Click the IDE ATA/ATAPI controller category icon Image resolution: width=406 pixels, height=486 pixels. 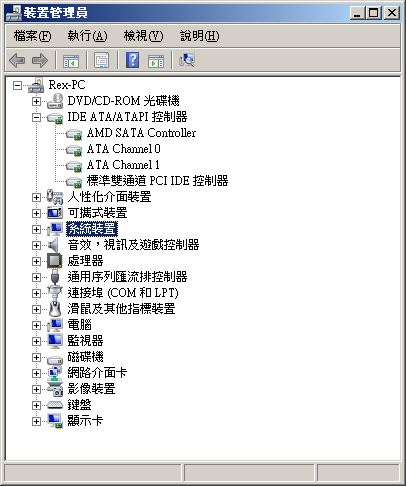[55, 118]
